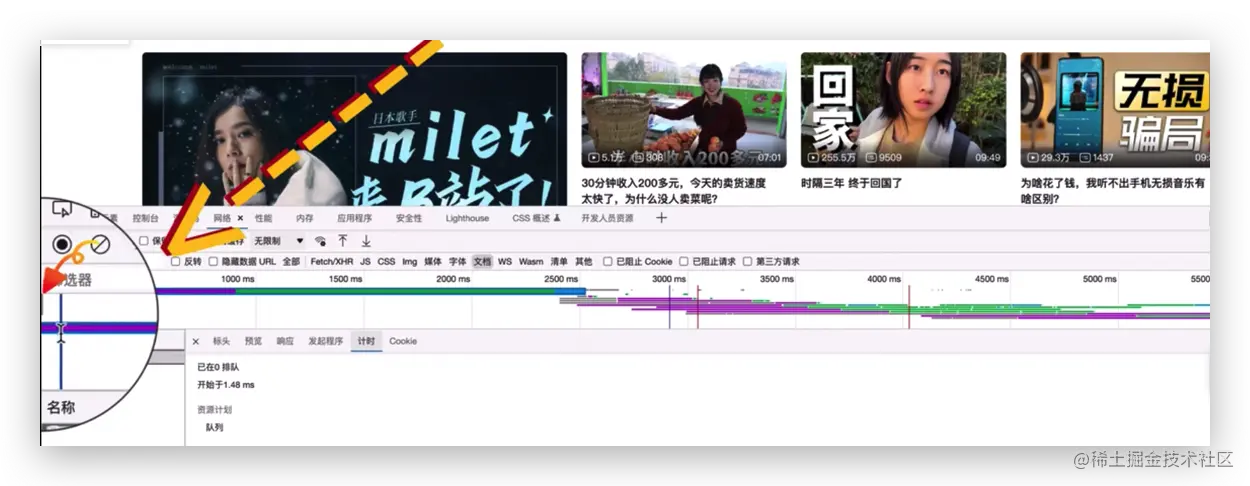1250x486 pixels.
Task: Filter requests by Img
Action: (x=409, y=262)
